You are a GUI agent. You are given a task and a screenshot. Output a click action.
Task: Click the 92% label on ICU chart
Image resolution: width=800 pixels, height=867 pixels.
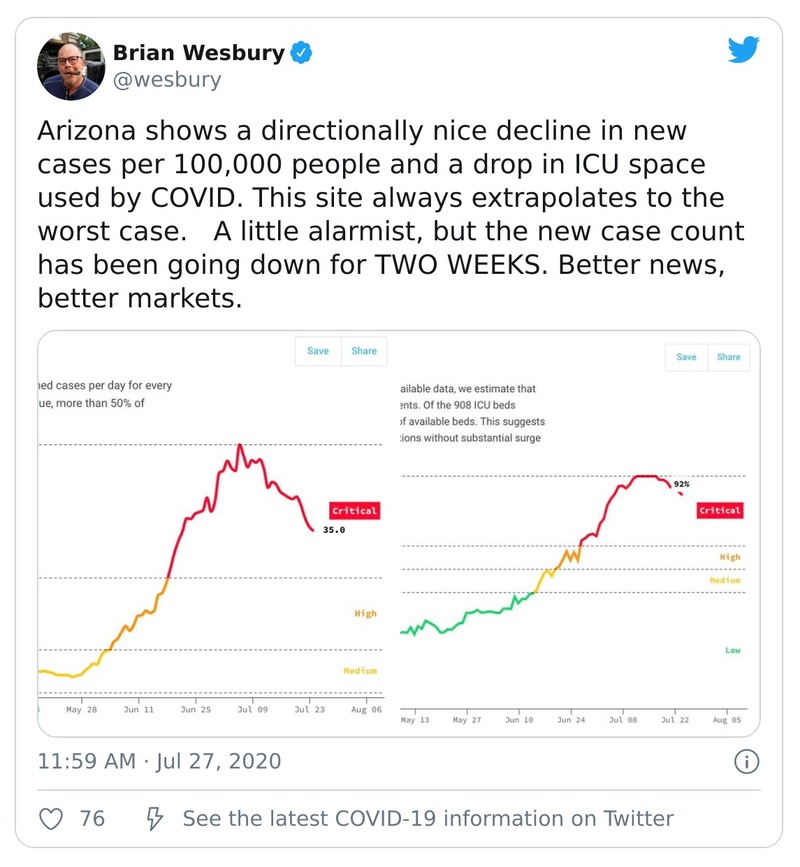tap(681, 485)
